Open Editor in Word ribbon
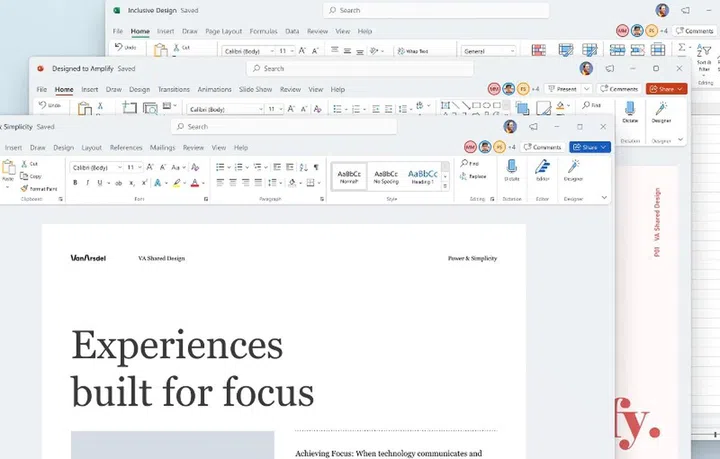The image size is (720, 459). (x=543, y=170)
